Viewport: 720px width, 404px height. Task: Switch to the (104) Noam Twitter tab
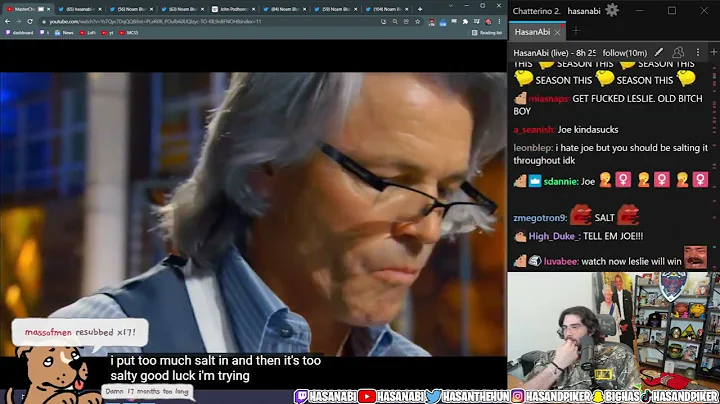point(387,9)
